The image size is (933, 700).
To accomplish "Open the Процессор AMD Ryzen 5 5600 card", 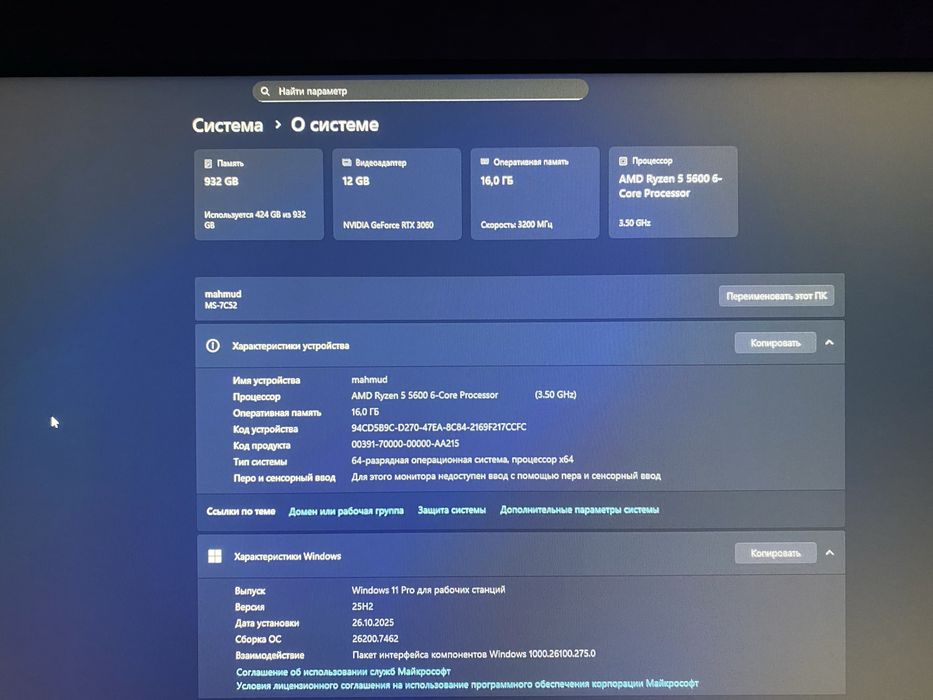I will point(673,192).
